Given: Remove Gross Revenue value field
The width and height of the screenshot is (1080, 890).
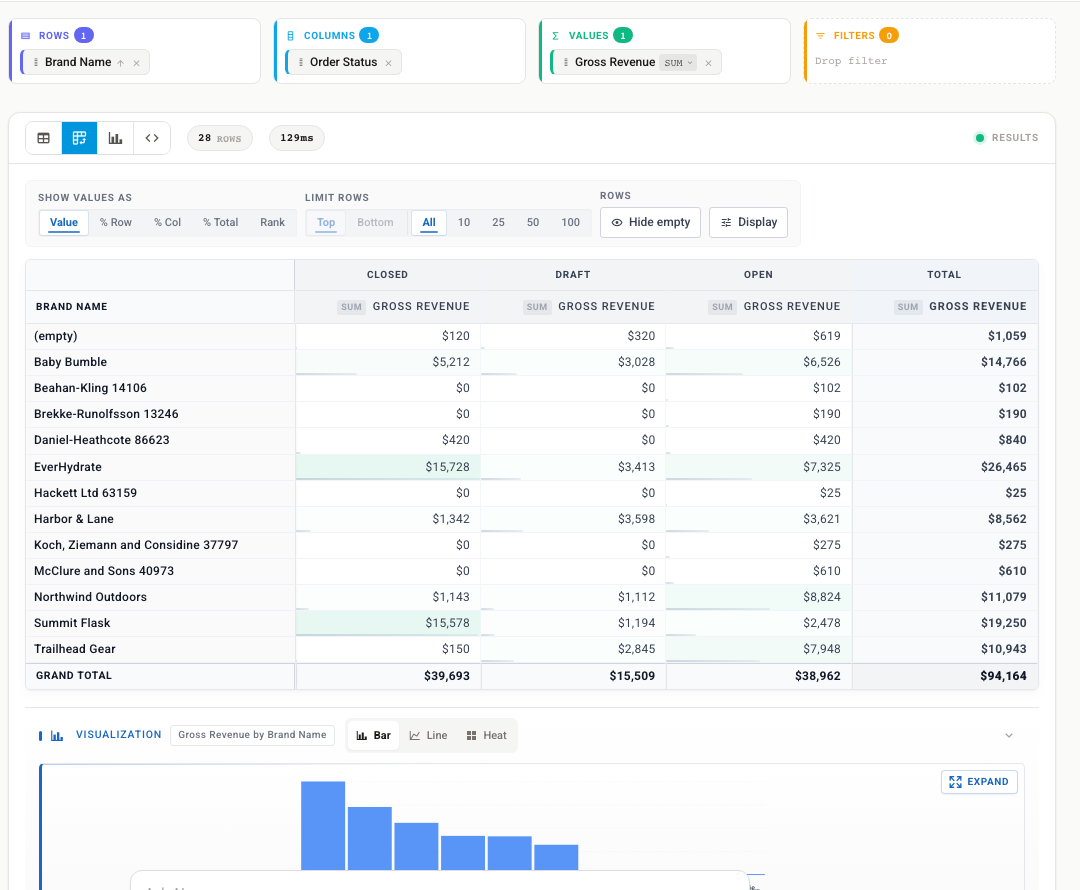Looking at the screenshot, I should 708,63.
